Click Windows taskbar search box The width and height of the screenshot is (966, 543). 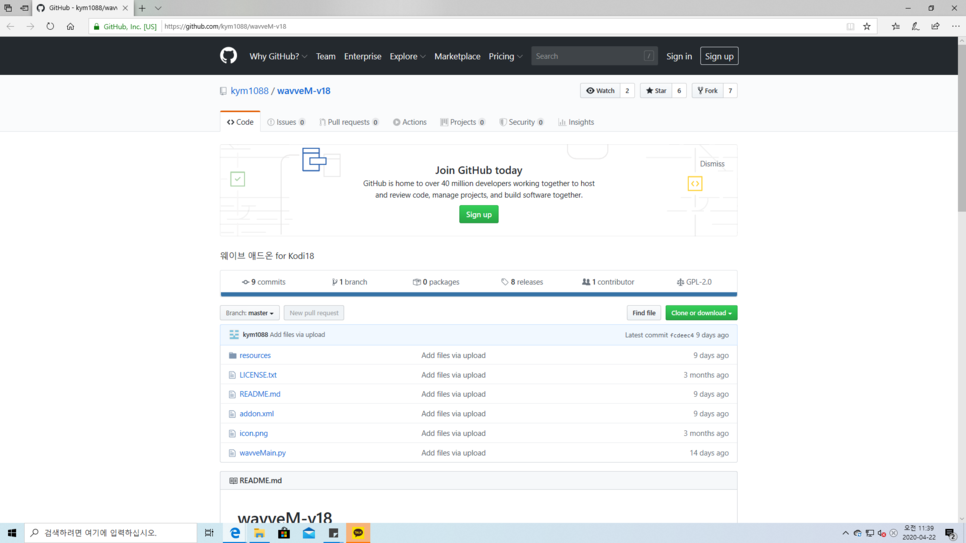[x=111, y=533]
